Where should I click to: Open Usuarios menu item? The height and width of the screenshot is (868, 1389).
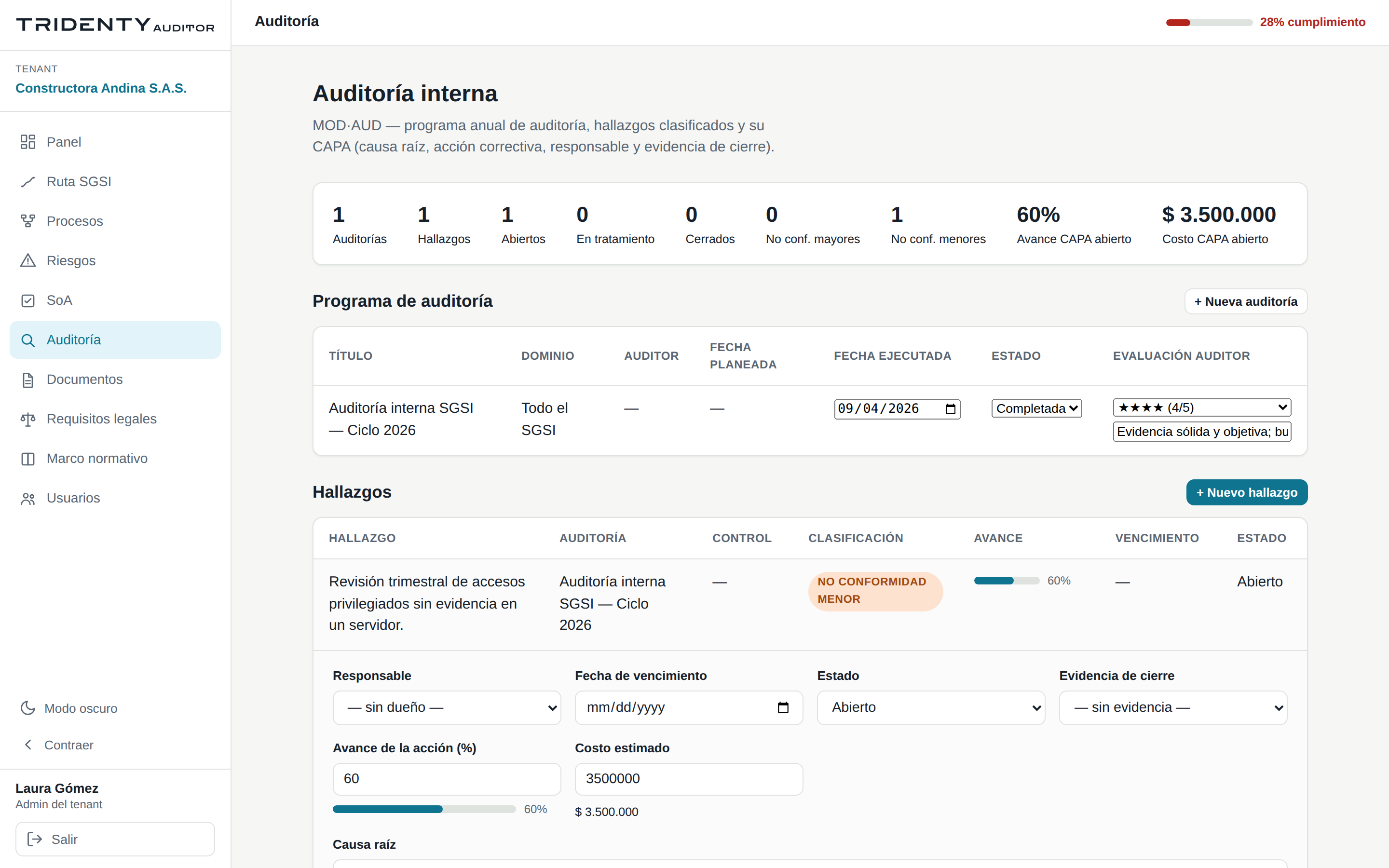click(x=115, y=498)
